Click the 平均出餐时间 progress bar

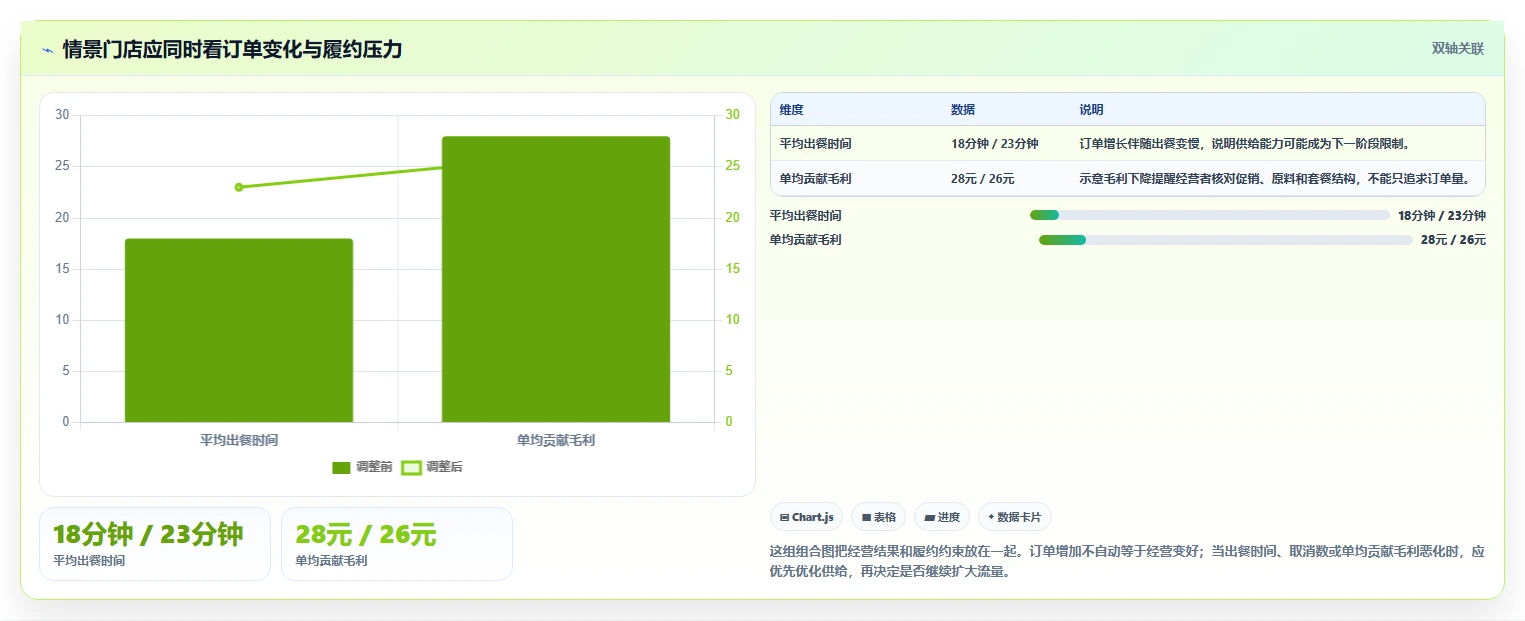click(1209, 215)
